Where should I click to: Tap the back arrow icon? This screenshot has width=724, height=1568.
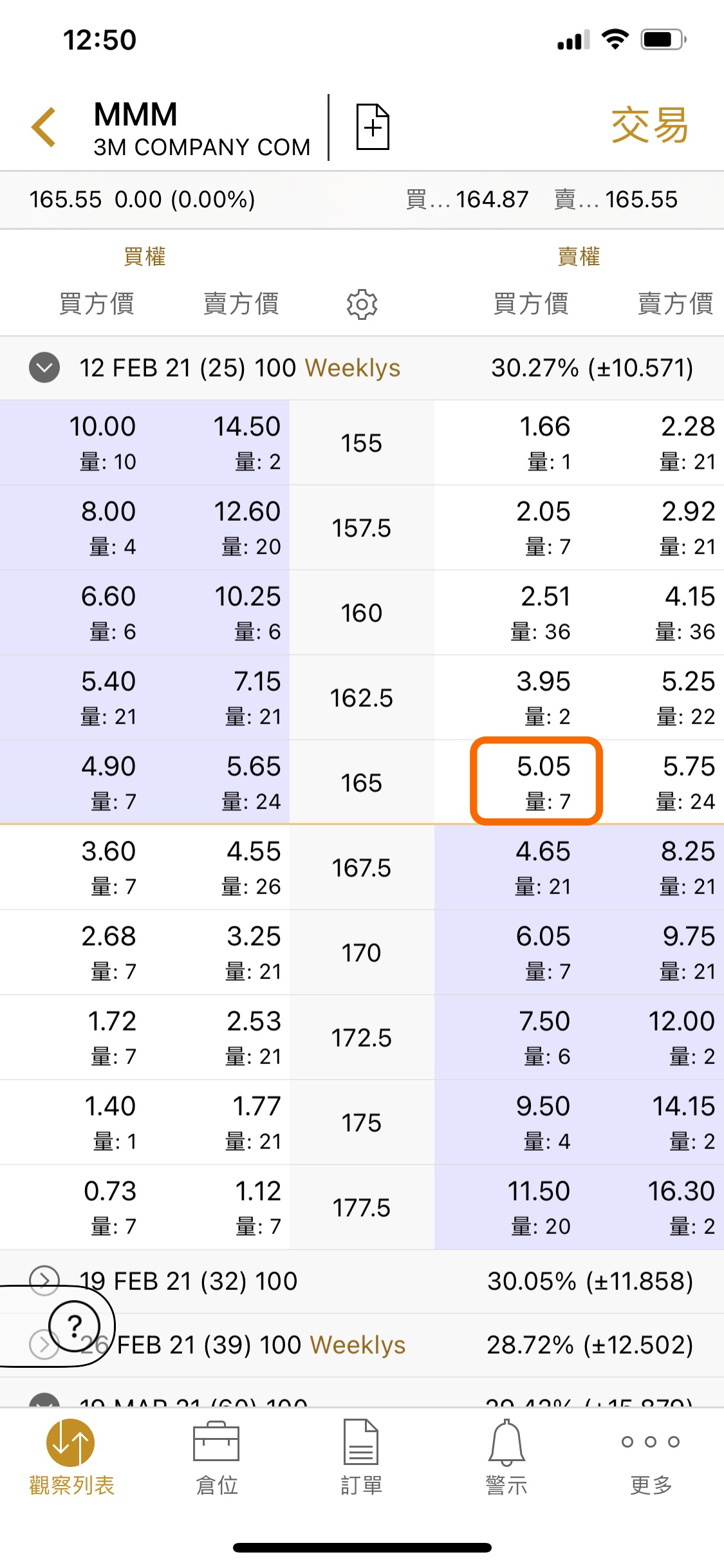pyautogui.click(x=44, y=127)
